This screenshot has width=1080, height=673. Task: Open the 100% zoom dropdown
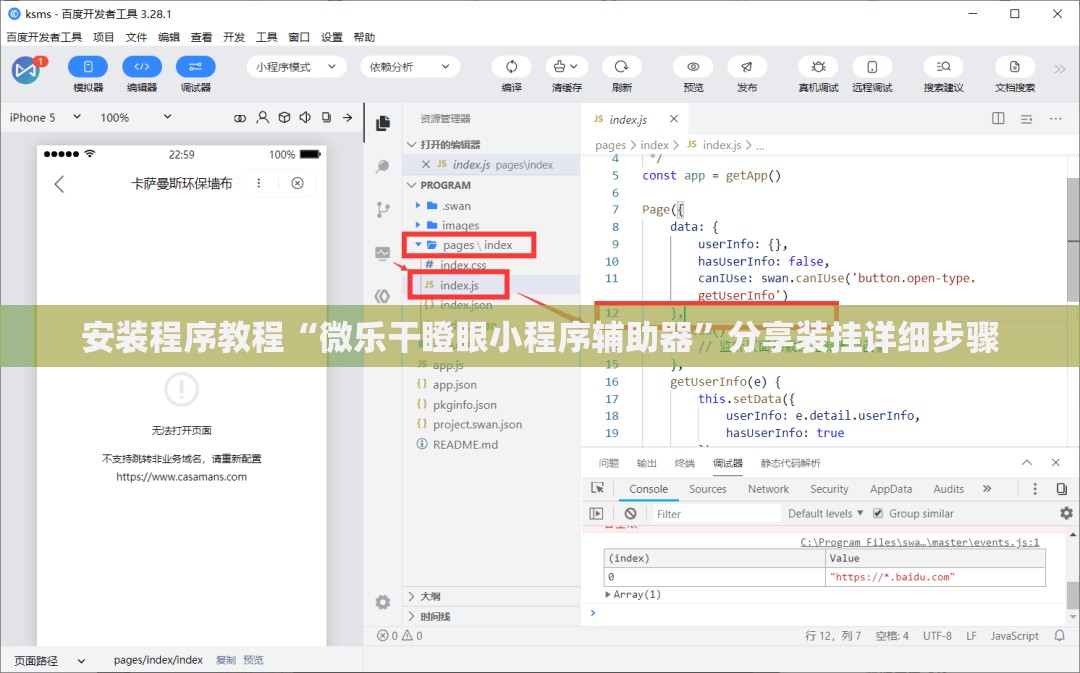[136, 118]
